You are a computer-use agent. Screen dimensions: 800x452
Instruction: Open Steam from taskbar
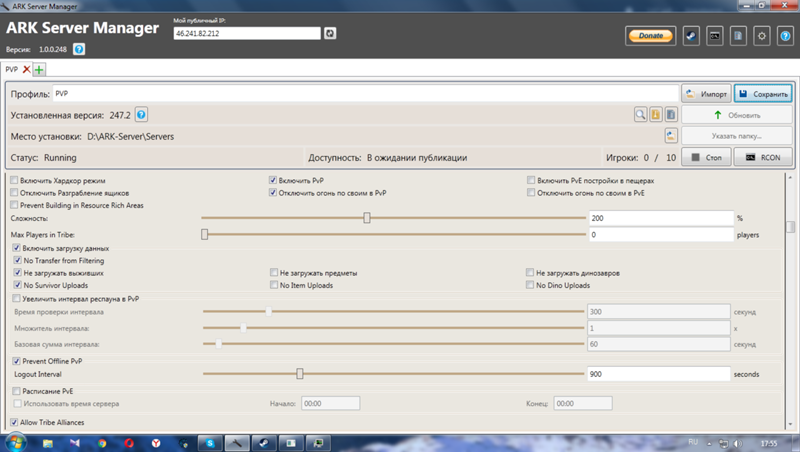[264, 443]
